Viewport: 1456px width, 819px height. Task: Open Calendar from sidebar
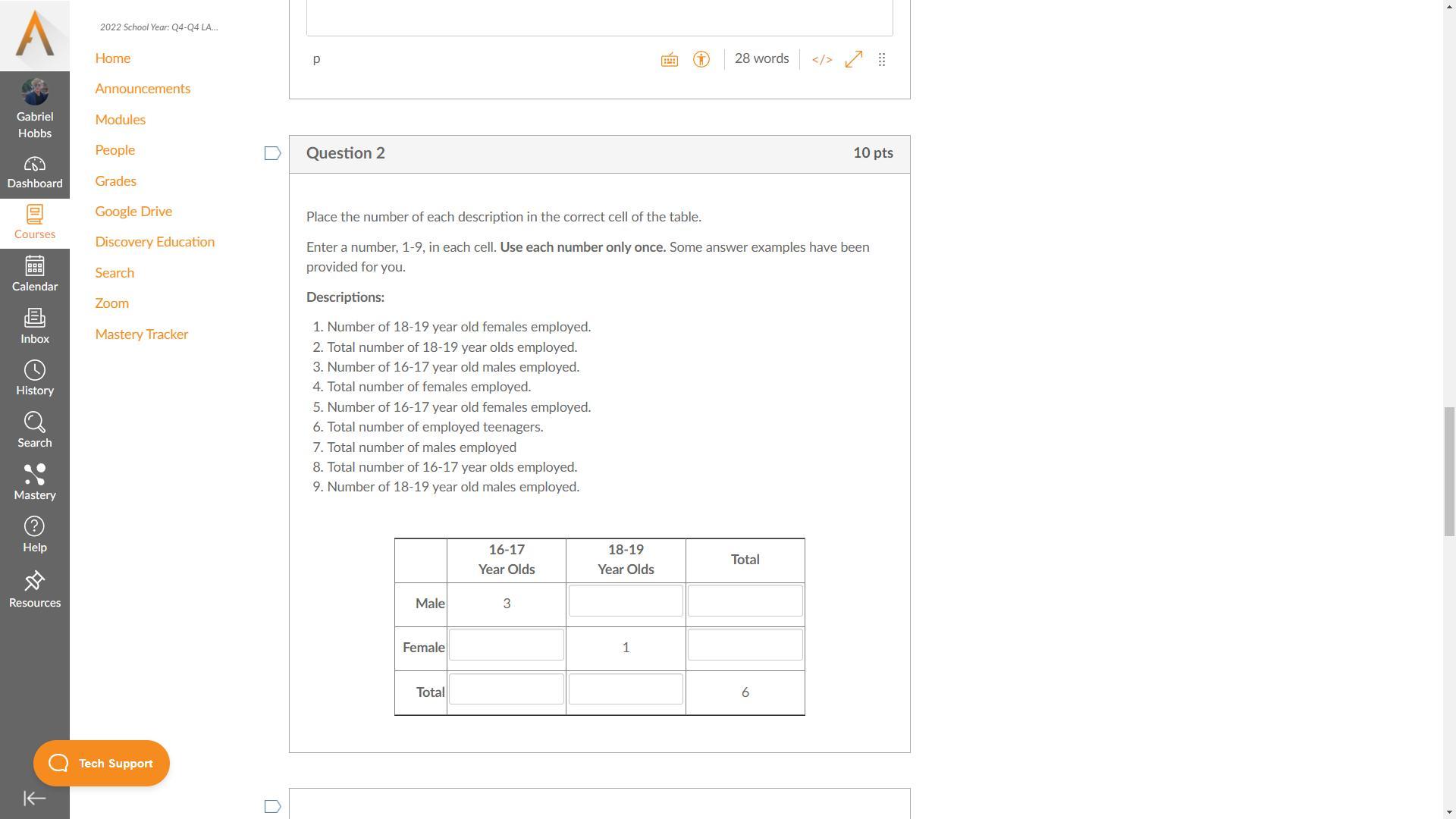[35, 274]
